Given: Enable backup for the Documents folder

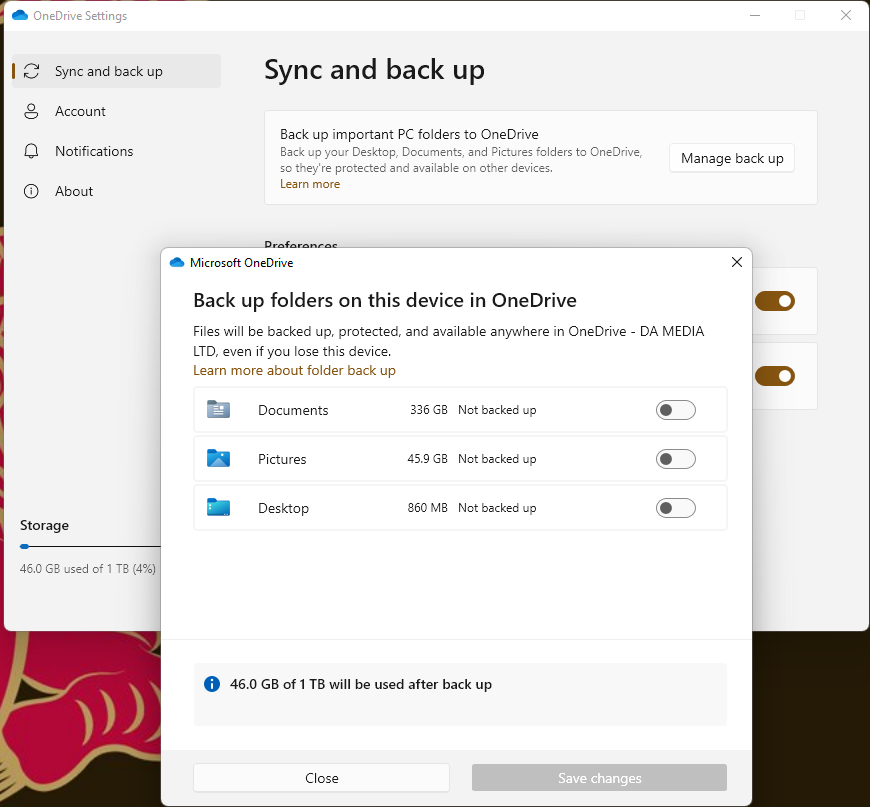Looking at the screenshot, I should click(x=675, y=410).
